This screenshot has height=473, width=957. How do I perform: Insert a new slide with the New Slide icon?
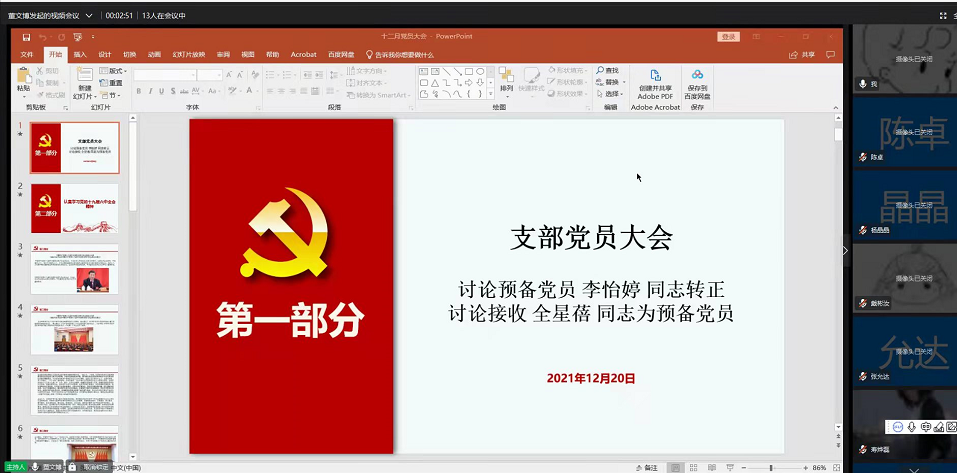[85, 75]
